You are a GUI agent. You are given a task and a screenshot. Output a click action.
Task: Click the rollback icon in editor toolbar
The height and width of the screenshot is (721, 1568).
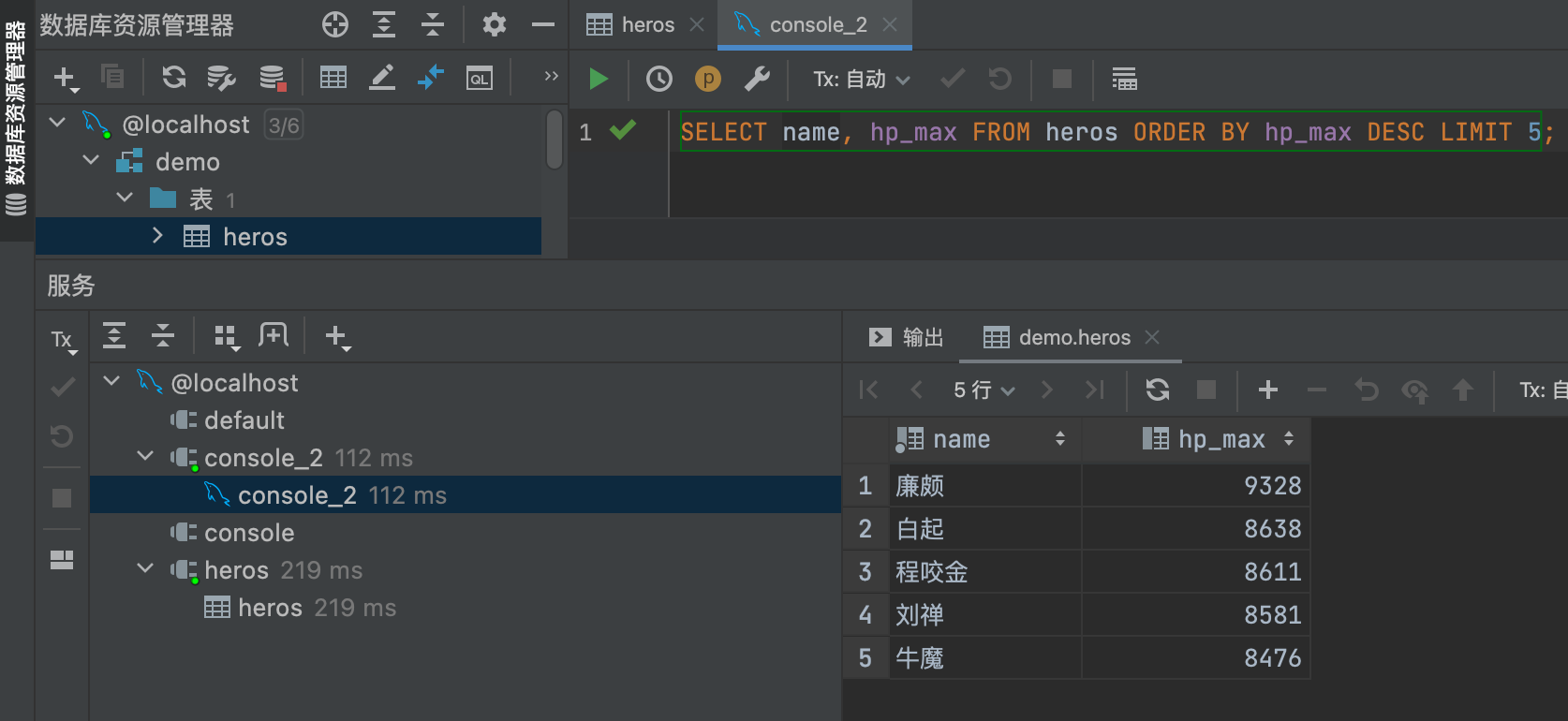coord(1000,80)
